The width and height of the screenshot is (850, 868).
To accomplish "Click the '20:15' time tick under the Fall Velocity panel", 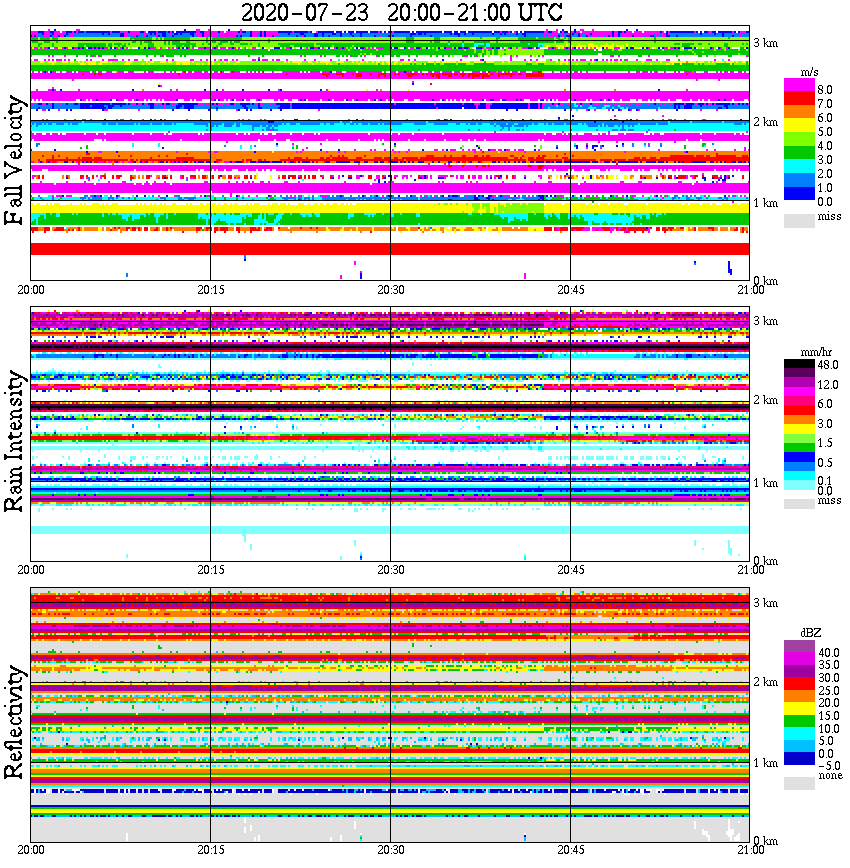I will [211, 290].
